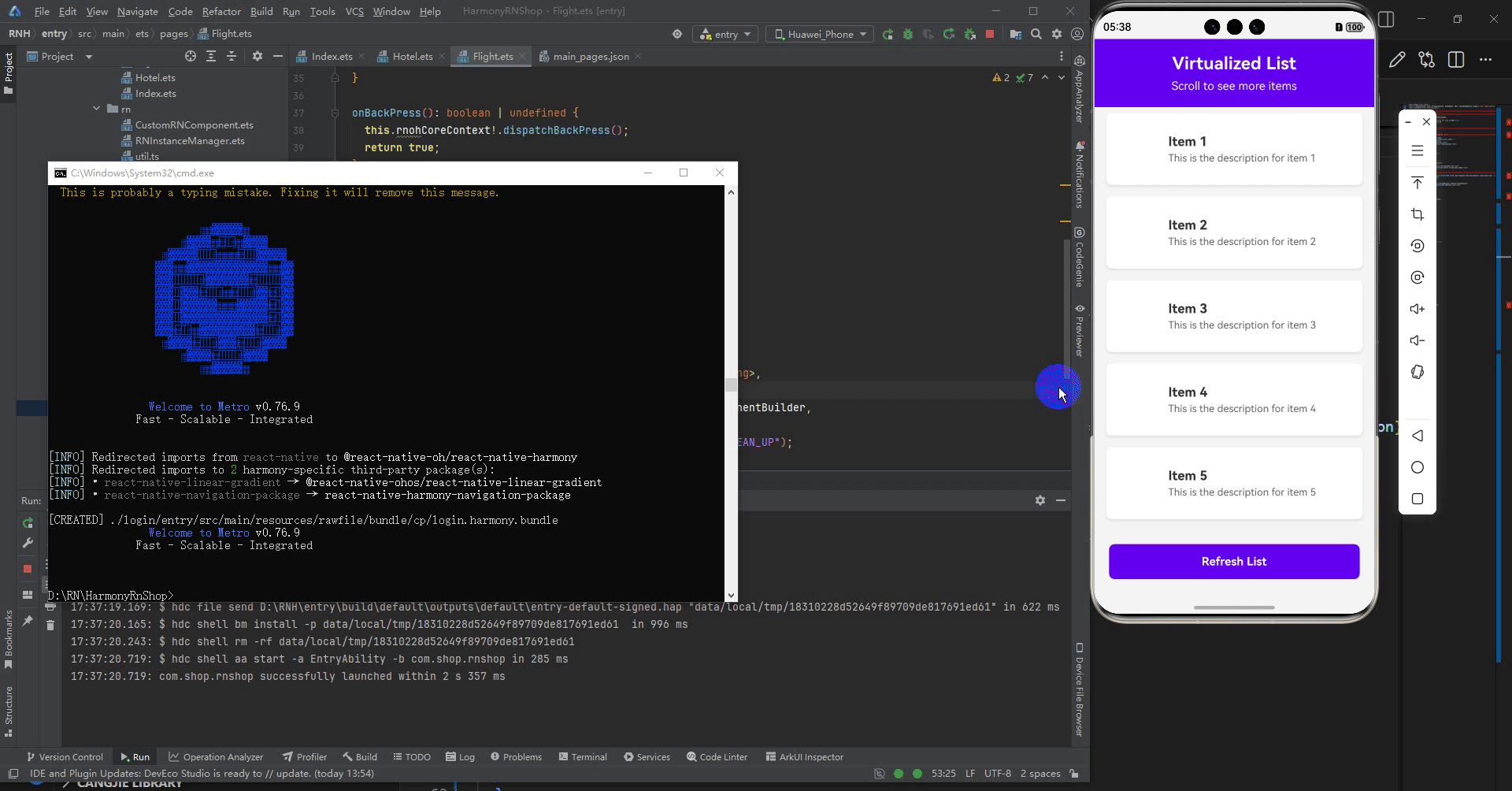Open the Problems tool window tab
Screen dimensions: 1512x791
(x=516, y=756)
